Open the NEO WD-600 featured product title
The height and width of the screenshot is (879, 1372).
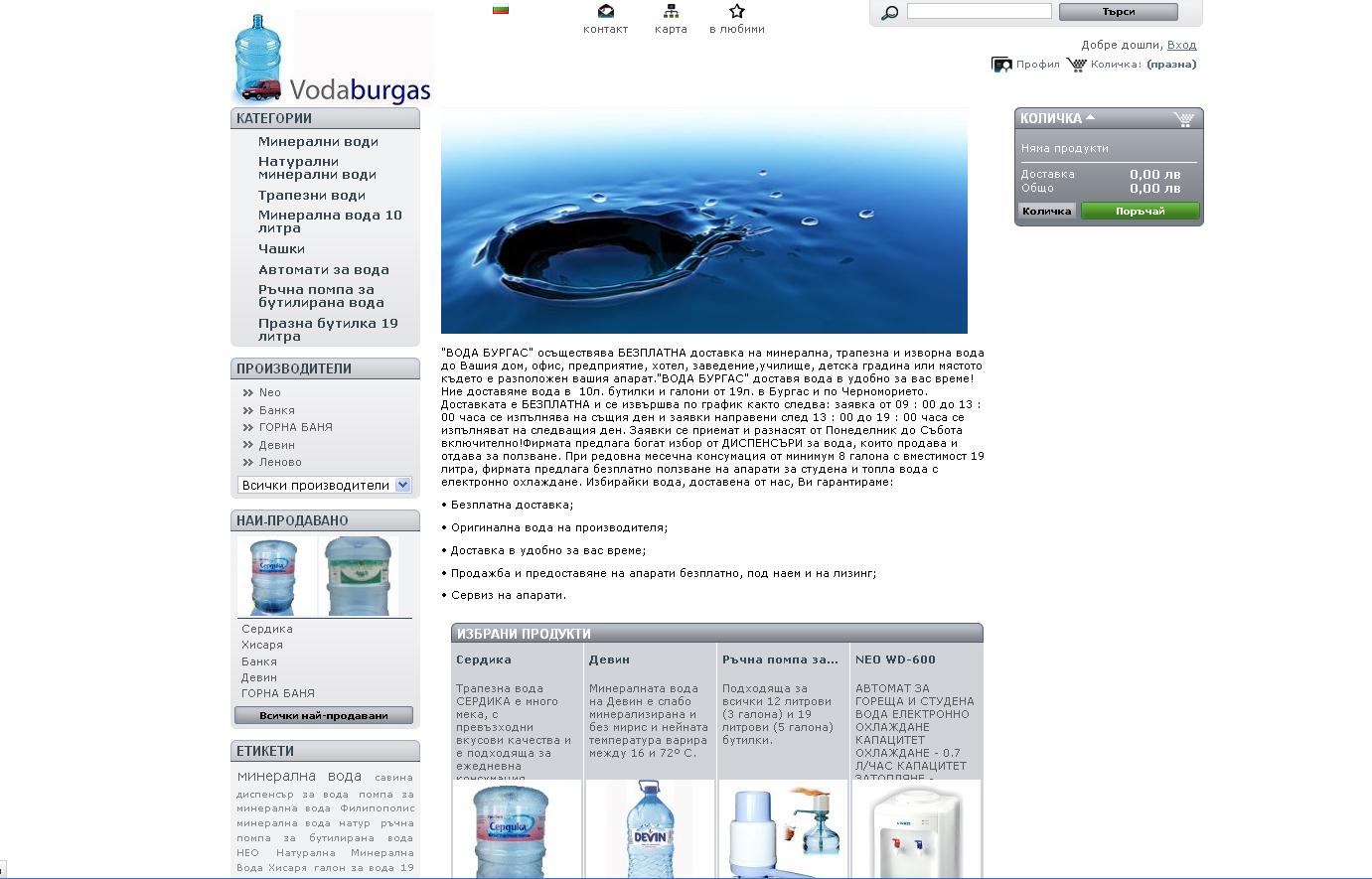(x=895, y=659)
